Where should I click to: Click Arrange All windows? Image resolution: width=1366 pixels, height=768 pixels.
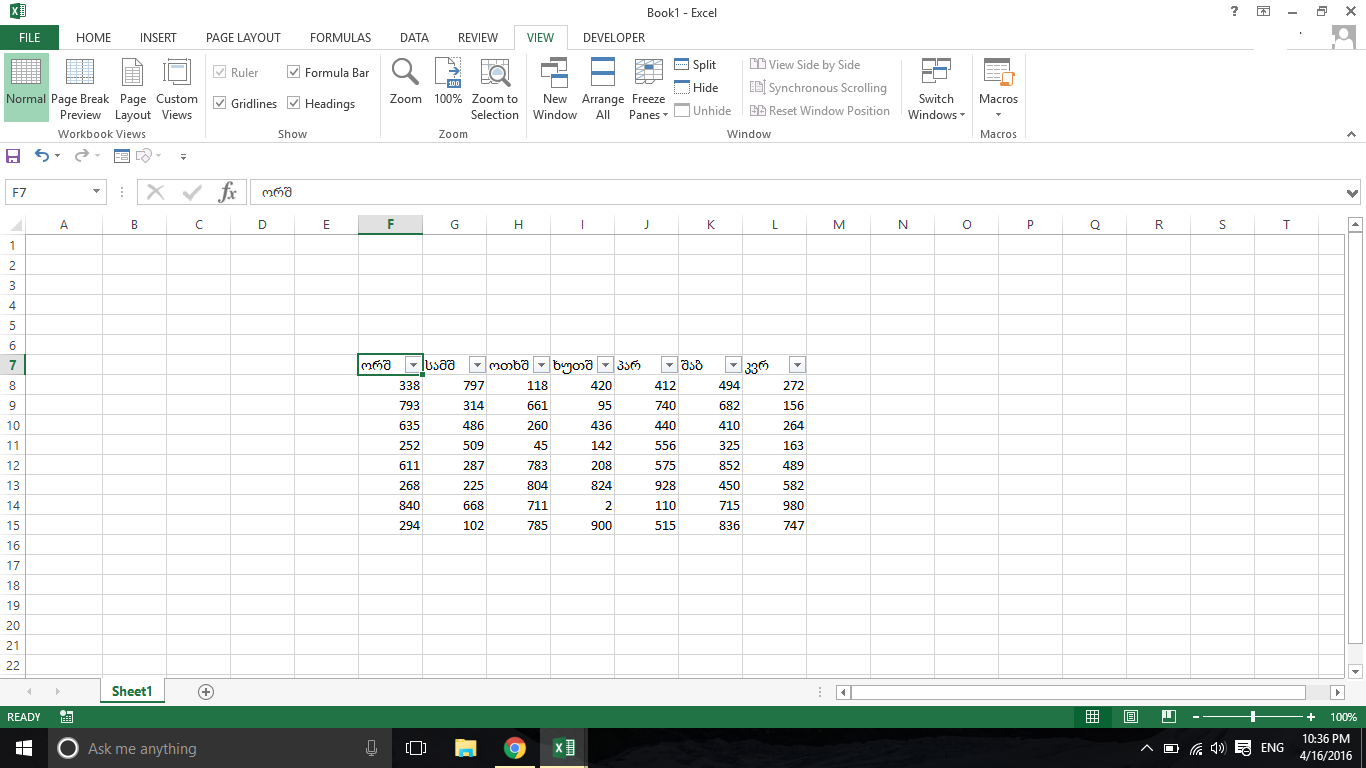pyautogui.click(x=603, y=89)
